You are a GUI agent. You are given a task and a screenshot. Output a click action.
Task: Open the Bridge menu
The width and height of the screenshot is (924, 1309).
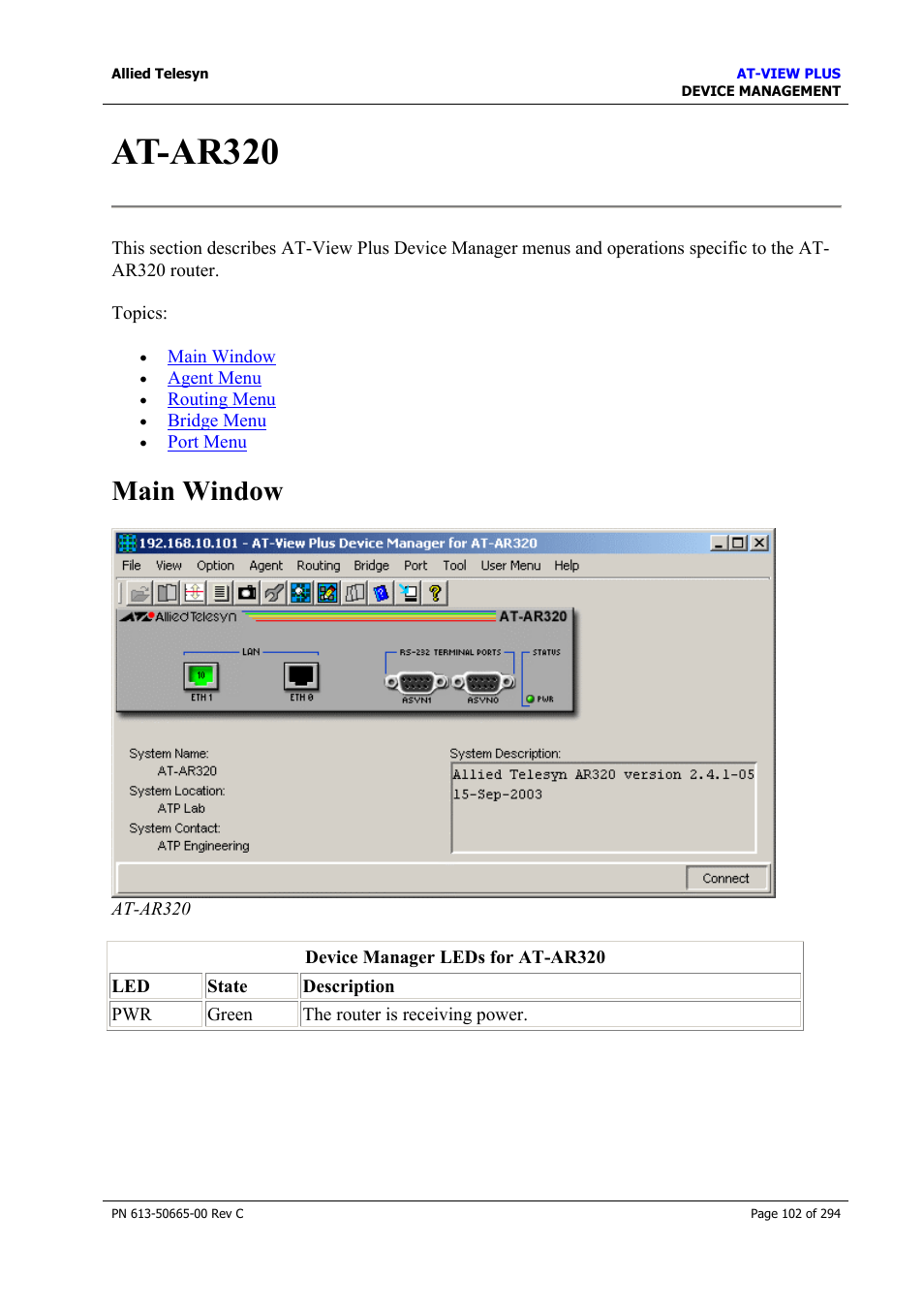point(371,566)
